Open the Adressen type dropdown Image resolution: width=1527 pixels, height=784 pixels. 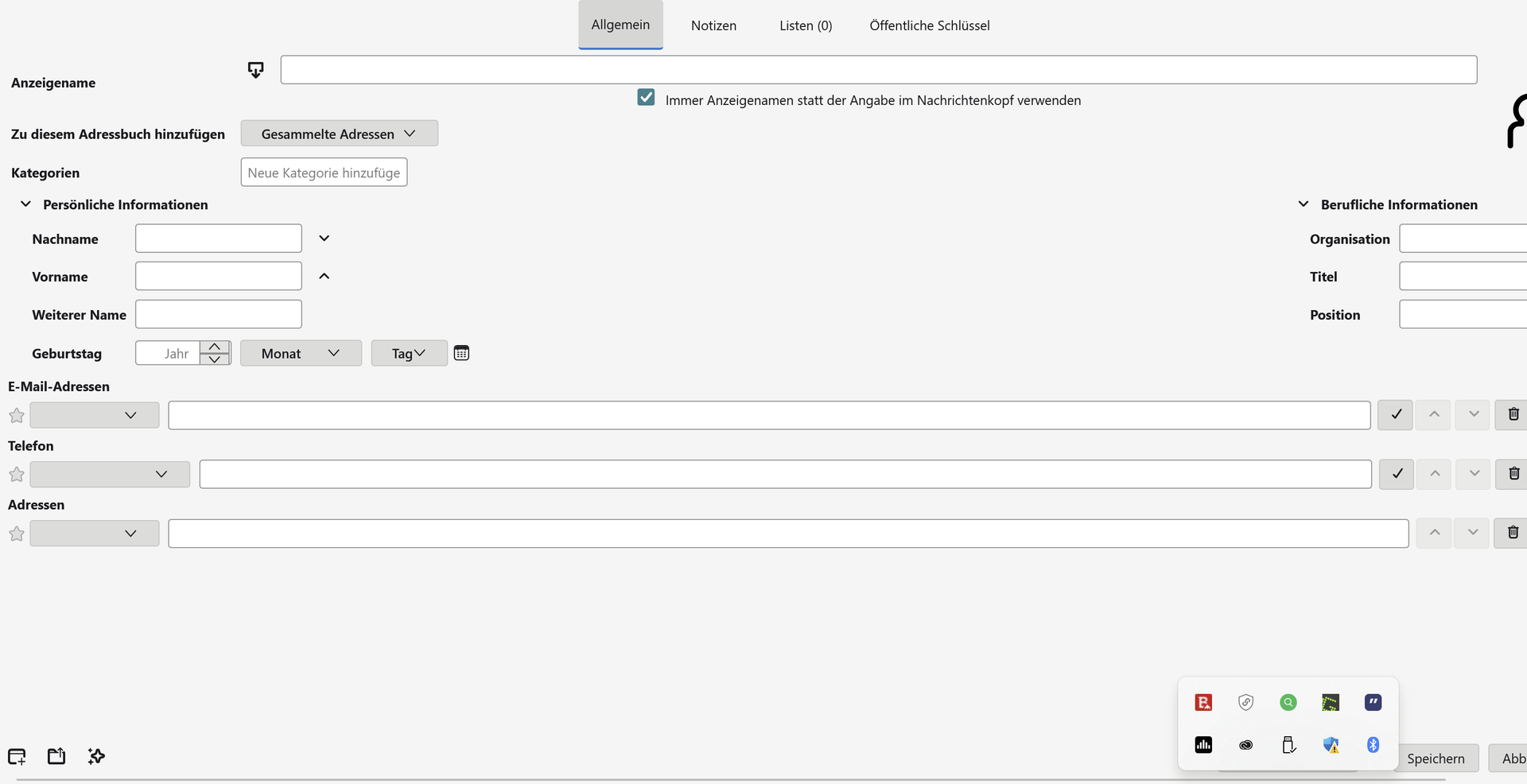95,534
